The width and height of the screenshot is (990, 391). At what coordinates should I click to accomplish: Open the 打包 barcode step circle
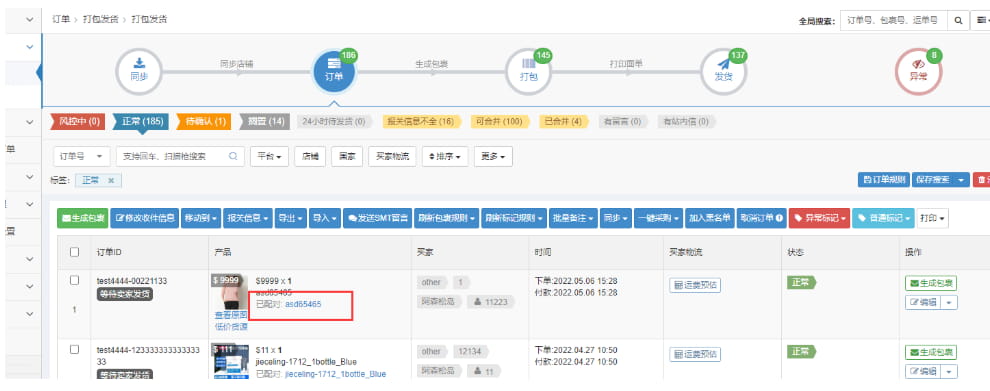click(x=528, y=71)
